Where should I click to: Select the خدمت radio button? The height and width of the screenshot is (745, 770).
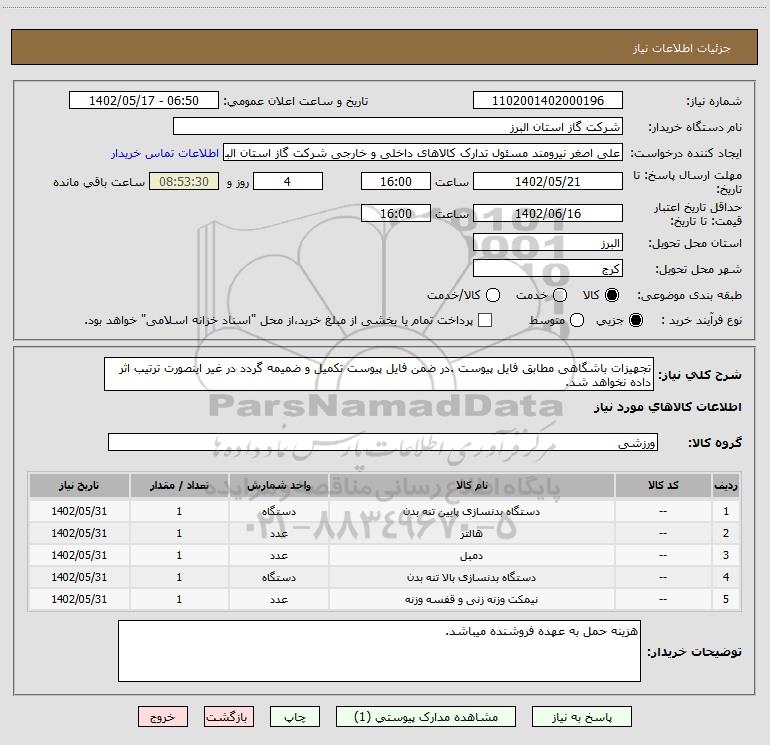(560, 295)
